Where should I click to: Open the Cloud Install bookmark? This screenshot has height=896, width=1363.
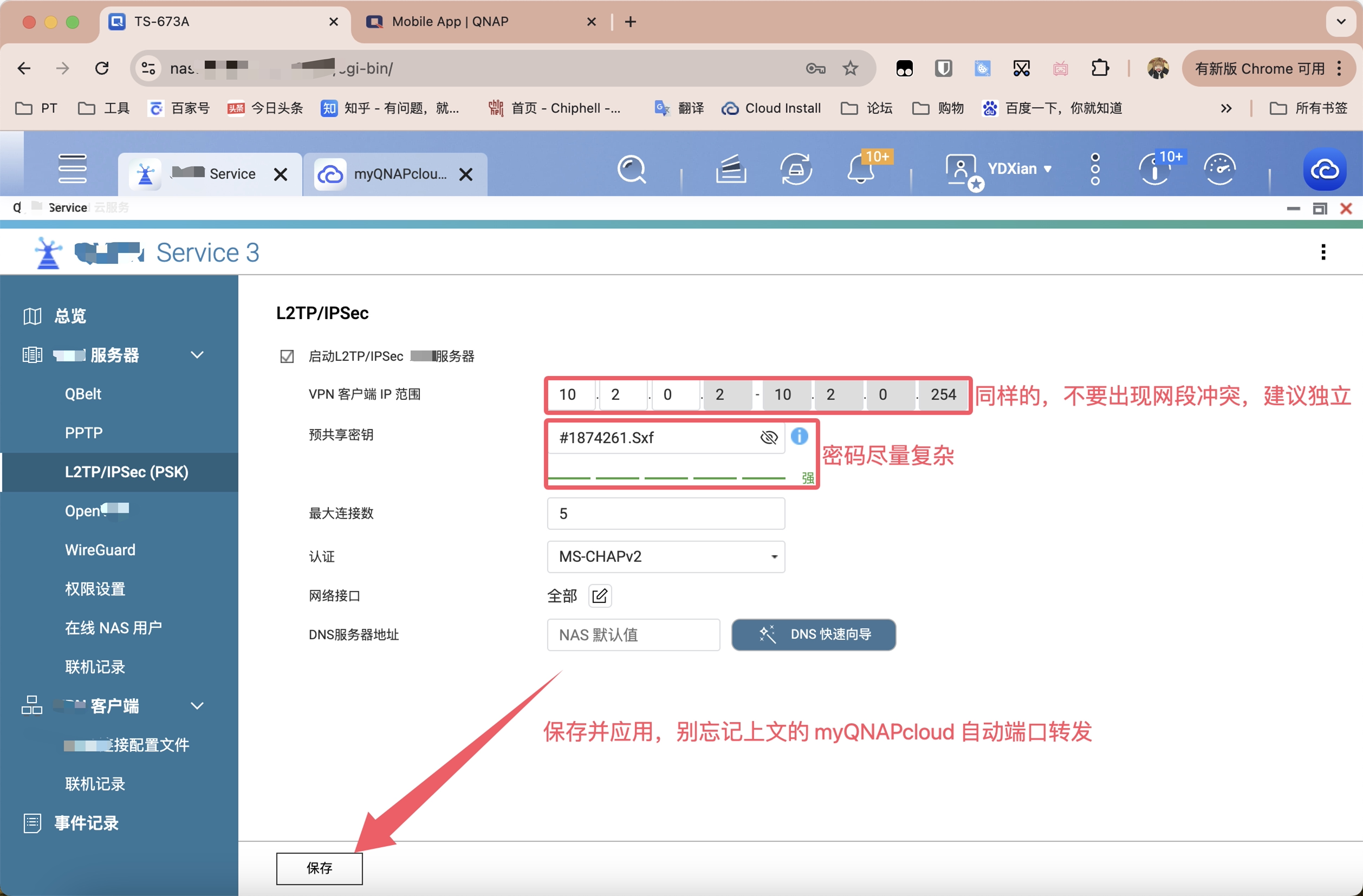(x=772, y=108)
